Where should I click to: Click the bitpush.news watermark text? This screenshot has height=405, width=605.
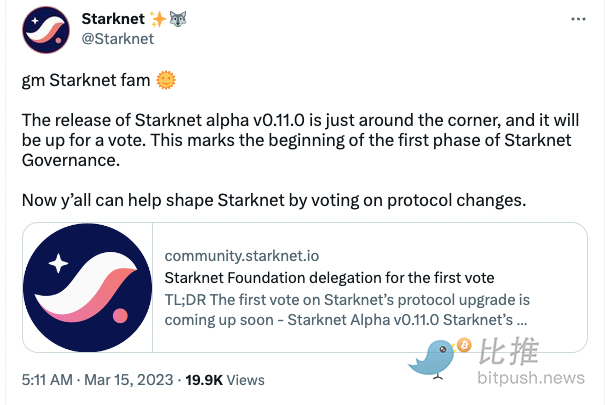tap(531, 378)
